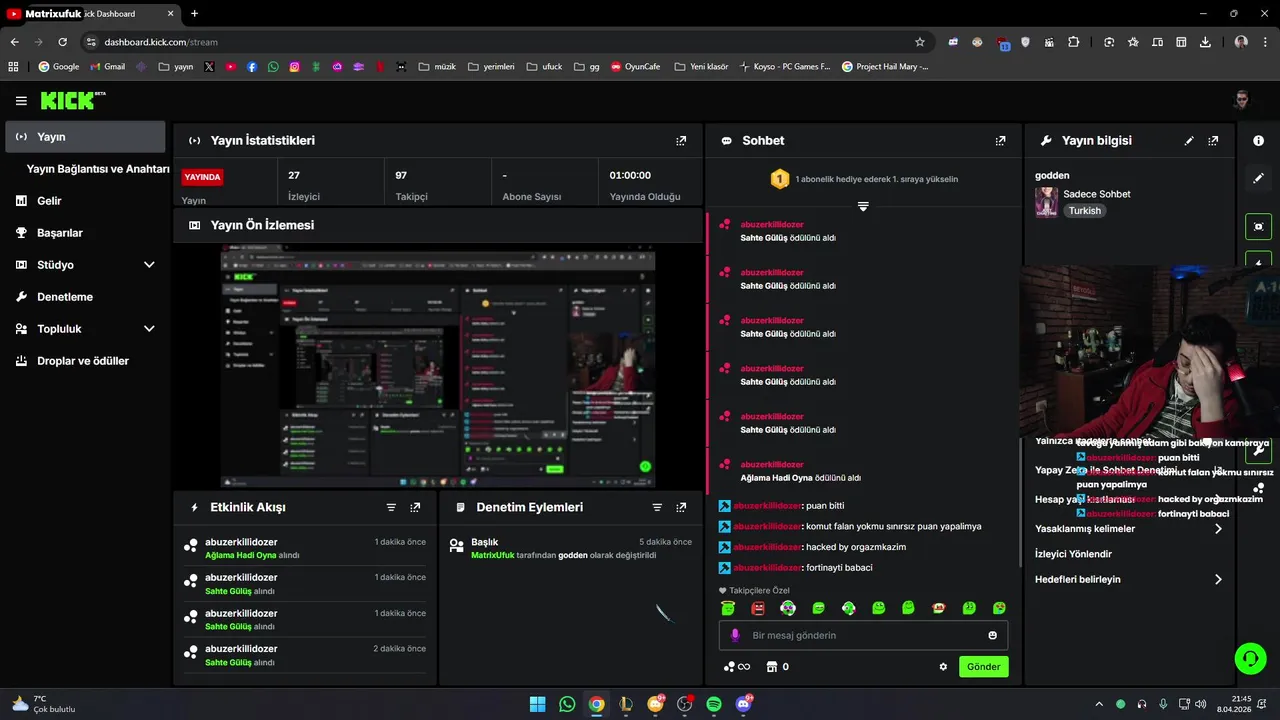
Task: Open the shop icon next to 0
Action: click(772, 667)
